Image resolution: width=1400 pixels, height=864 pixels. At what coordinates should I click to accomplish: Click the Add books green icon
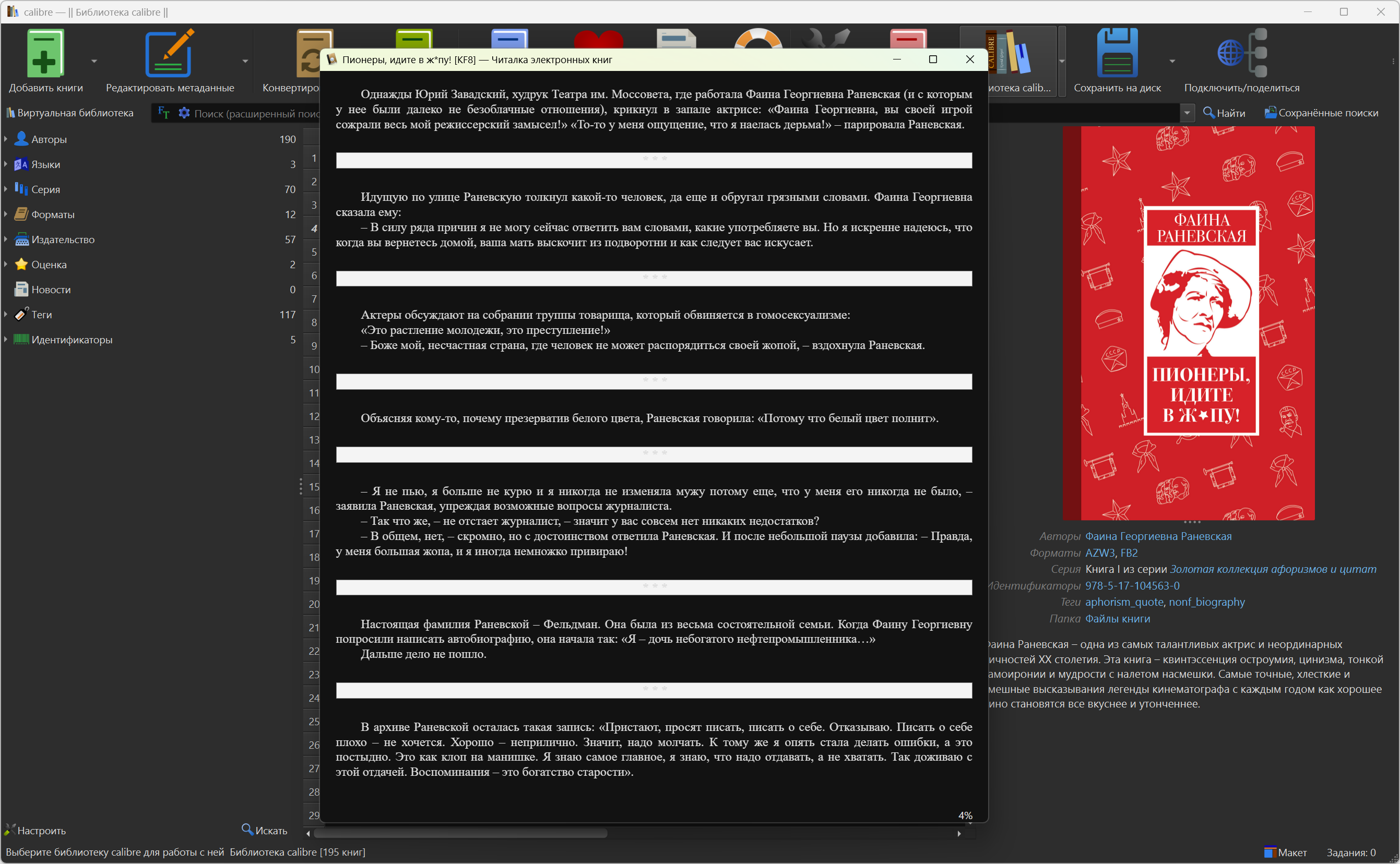45,53
